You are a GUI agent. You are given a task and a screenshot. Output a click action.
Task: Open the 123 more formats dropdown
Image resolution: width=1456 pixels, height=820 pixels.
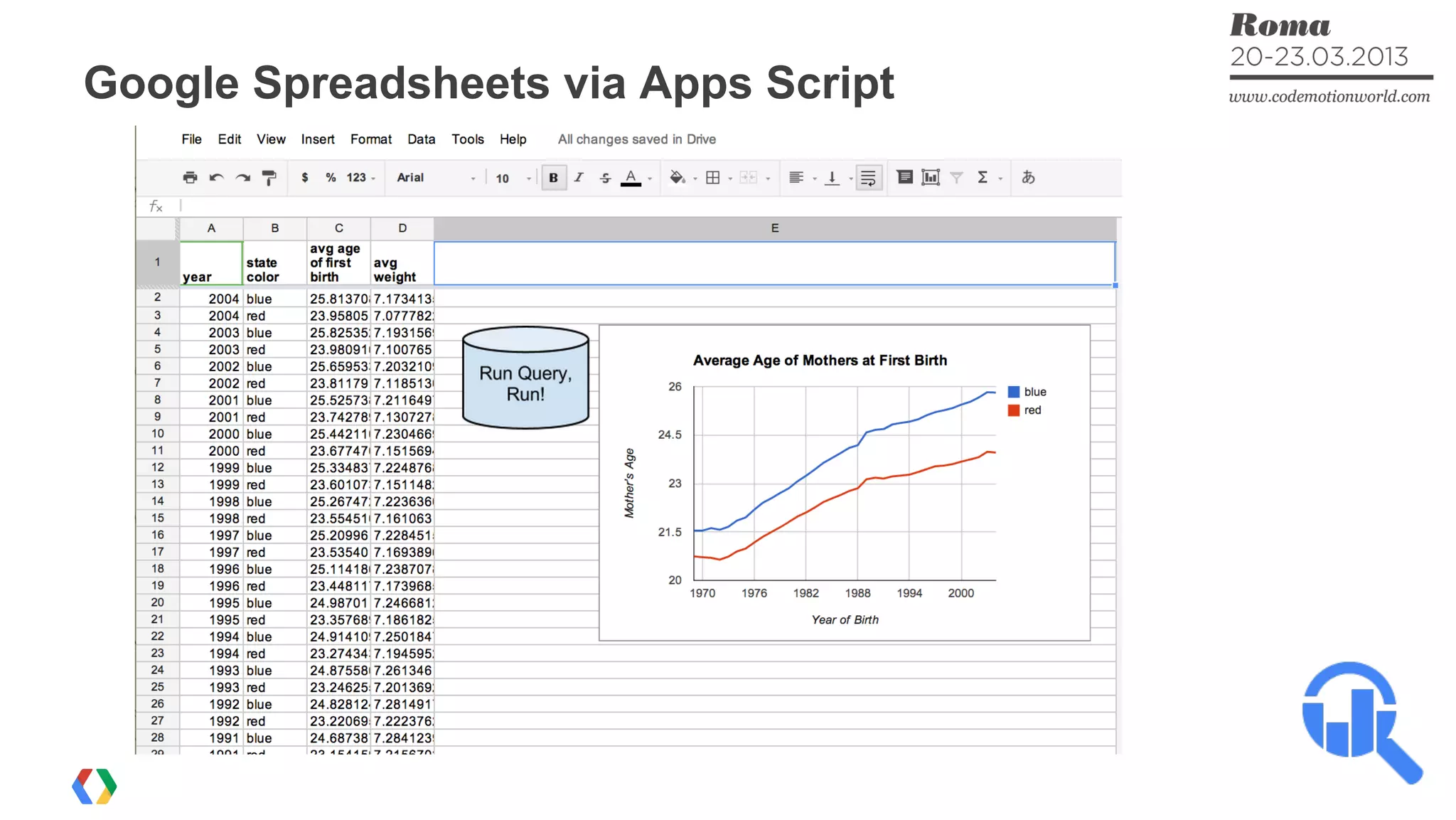tap(360, 178)
